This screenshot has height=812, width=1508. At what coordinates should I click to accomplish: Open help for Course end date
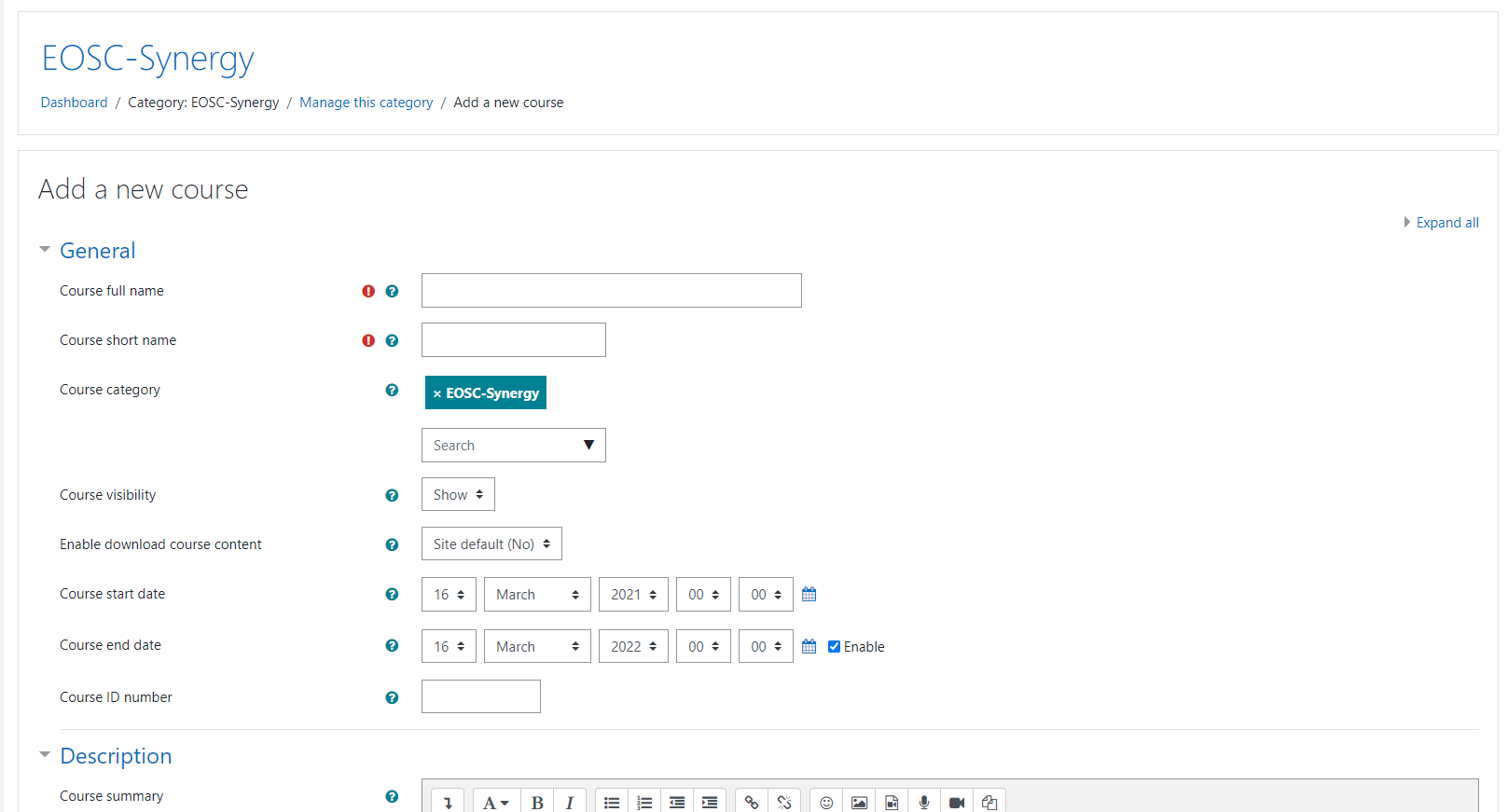(x=392, y=645)
